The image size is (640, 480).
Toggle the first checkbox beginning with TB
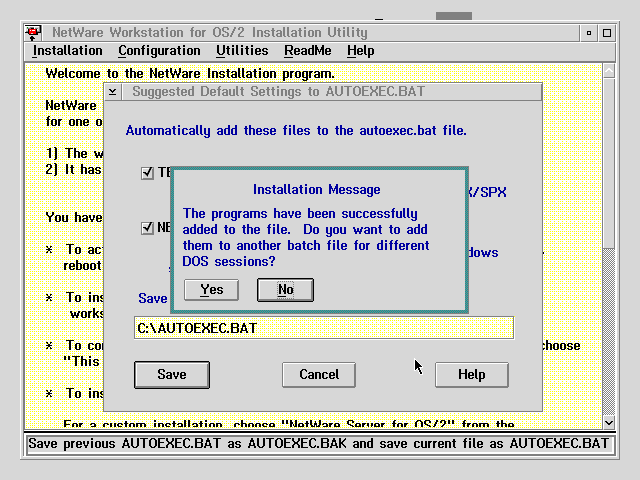point(147,173)
